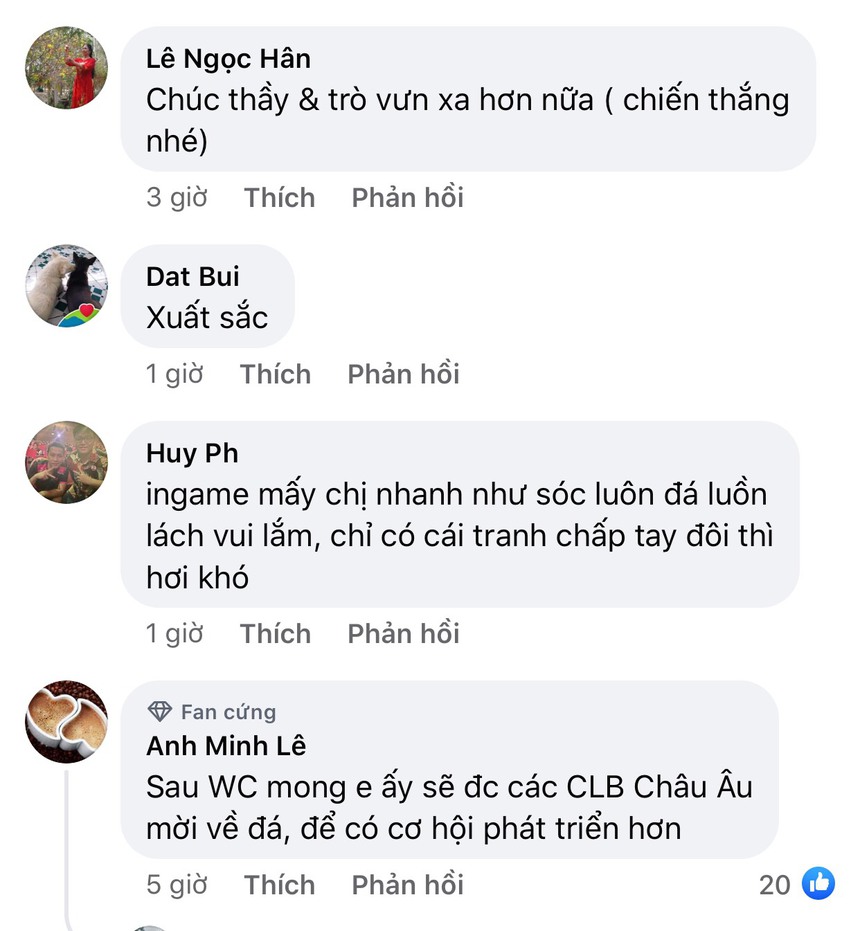Image resolution: width=860 pixels, height=931 pixels.
Task: Click 'Phản hồi' under Anh Minh Lê's comment
Action: point(406,884)
